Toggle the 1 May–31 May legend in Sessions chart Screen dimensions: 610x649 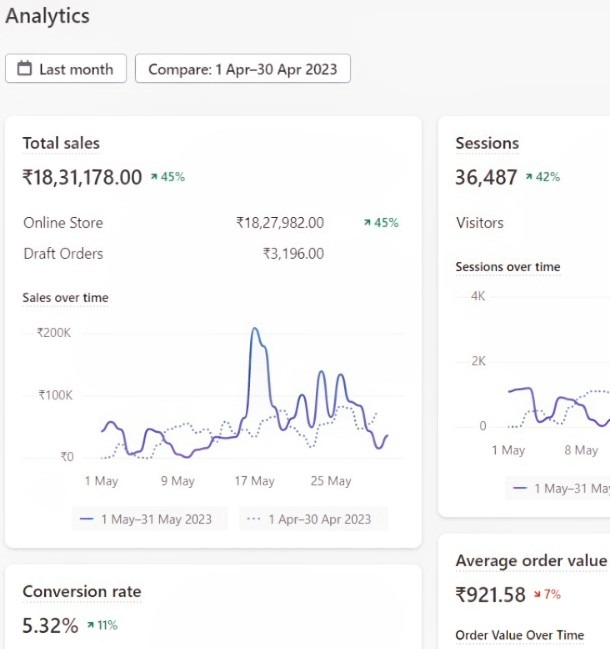click(560, 488)
